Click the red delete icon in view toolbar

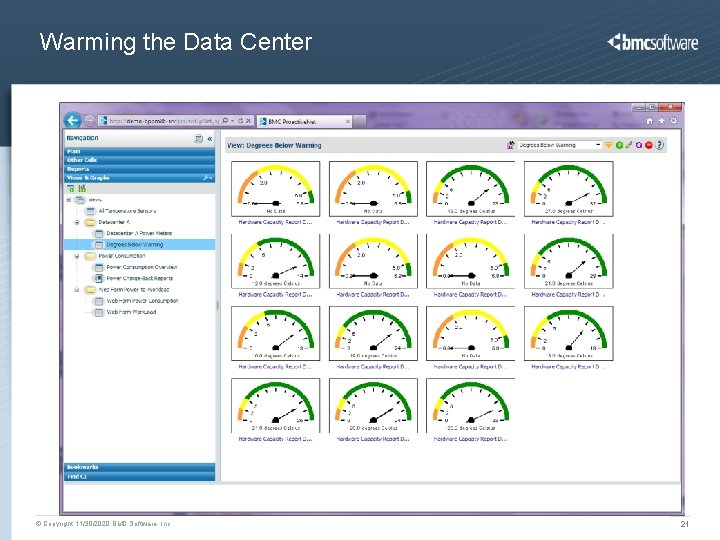click(x=649, y=145)
